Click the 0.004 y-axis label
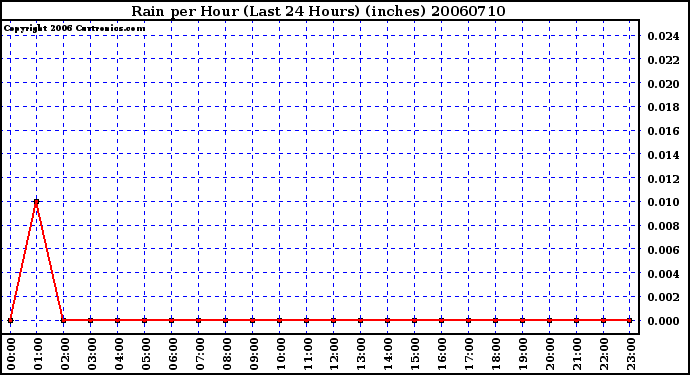690x375 pixels. point(663,274)
